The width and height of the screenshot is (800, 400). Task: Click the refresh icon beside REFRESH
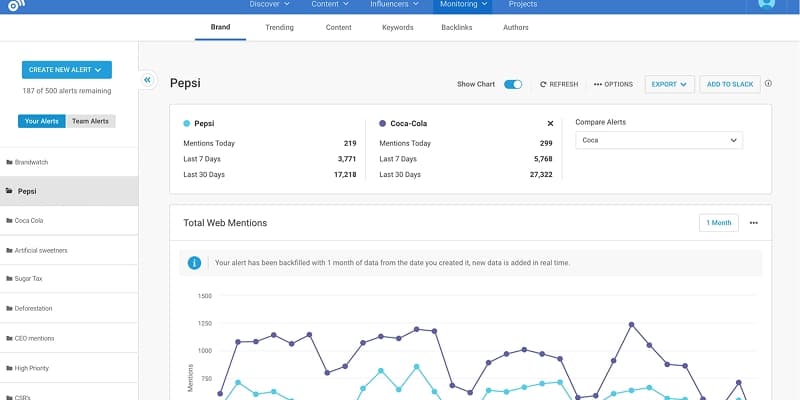[543, 85]
